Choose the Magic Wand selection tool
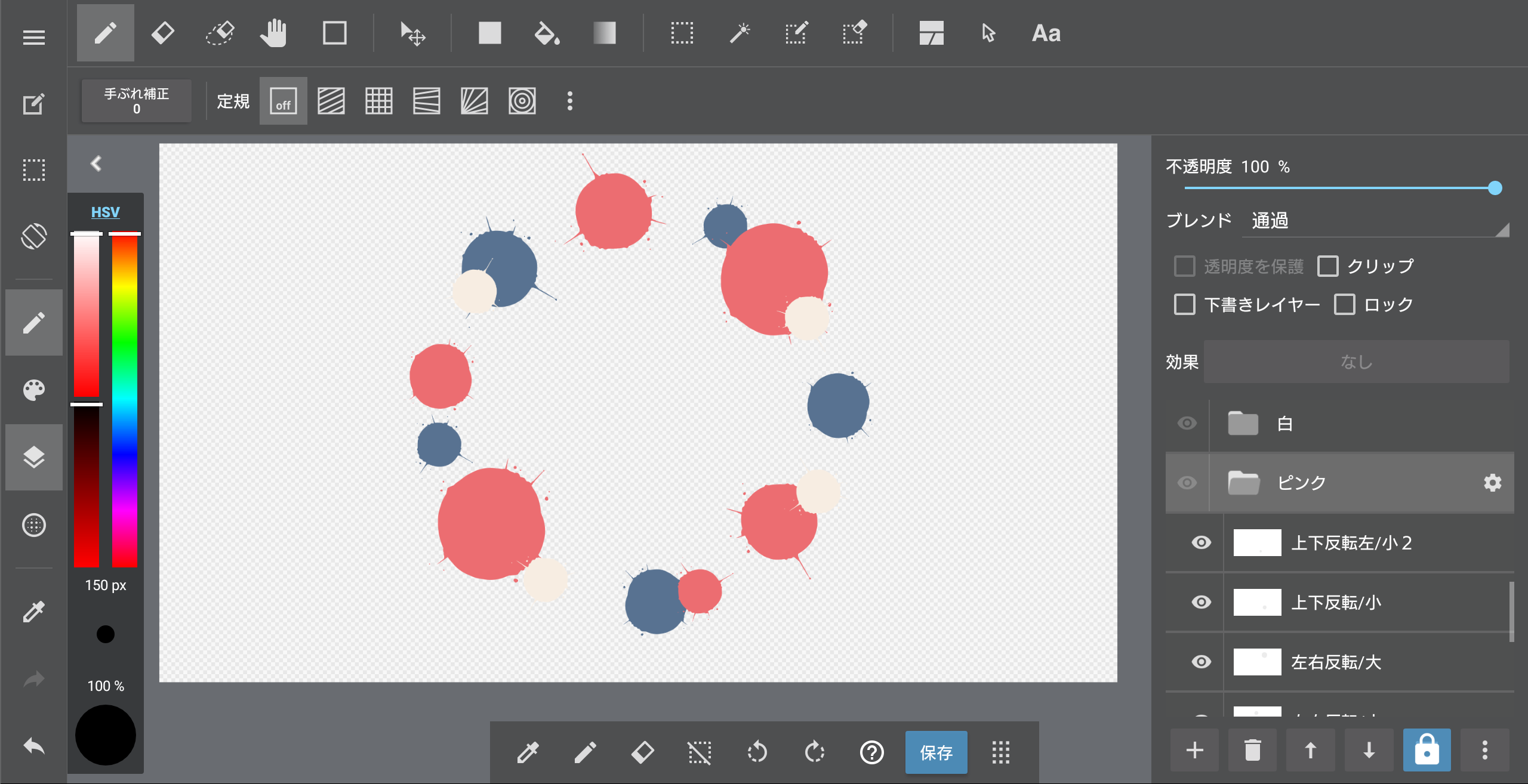The image size is (1528, 784). pos(740,33)
